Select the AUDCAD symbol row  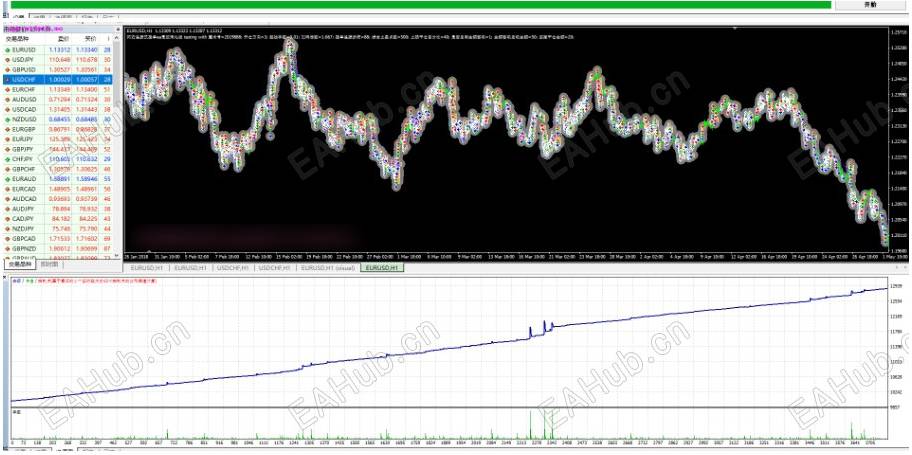[x=58, y=199]
